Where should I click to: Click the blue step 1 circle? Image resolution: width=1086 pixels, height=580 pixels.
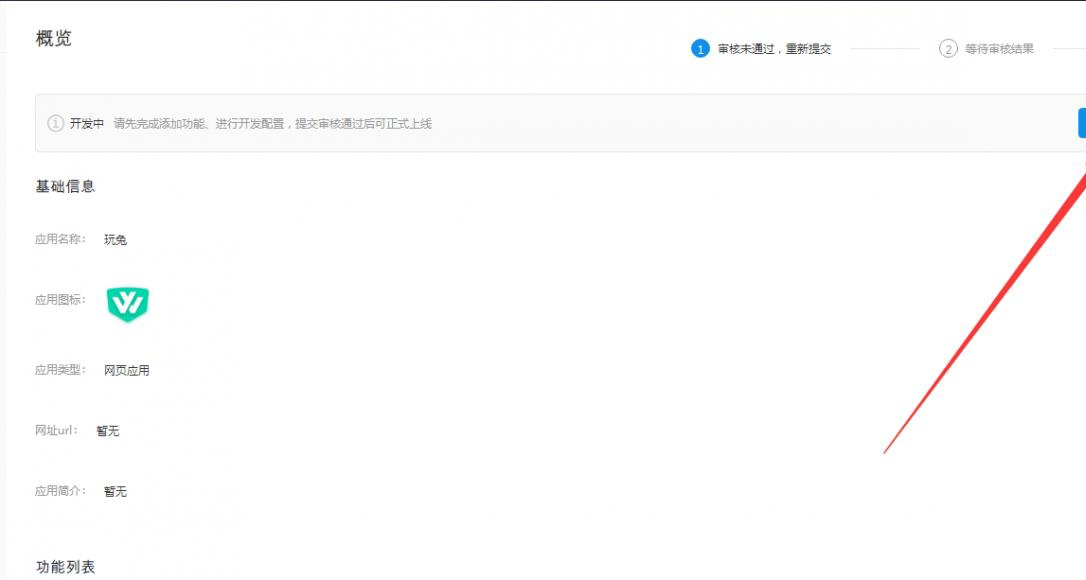700,49
